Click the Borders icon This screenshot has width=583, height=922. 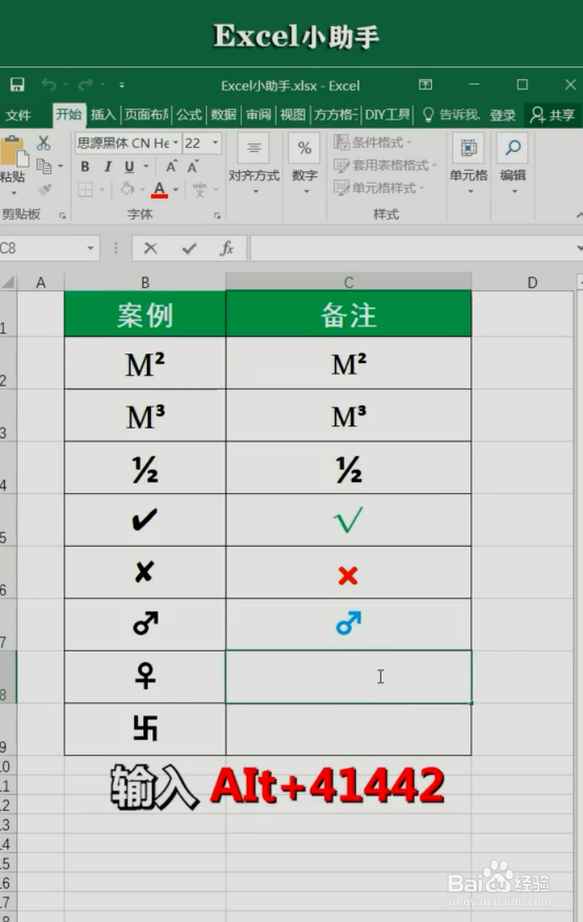(85, 189)
